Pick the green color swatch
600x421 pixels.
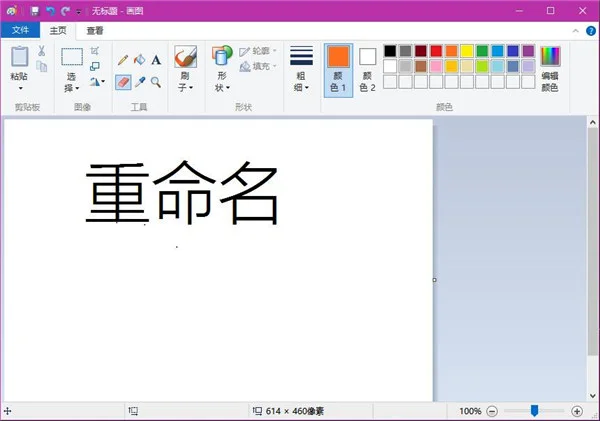coord(482,51)
